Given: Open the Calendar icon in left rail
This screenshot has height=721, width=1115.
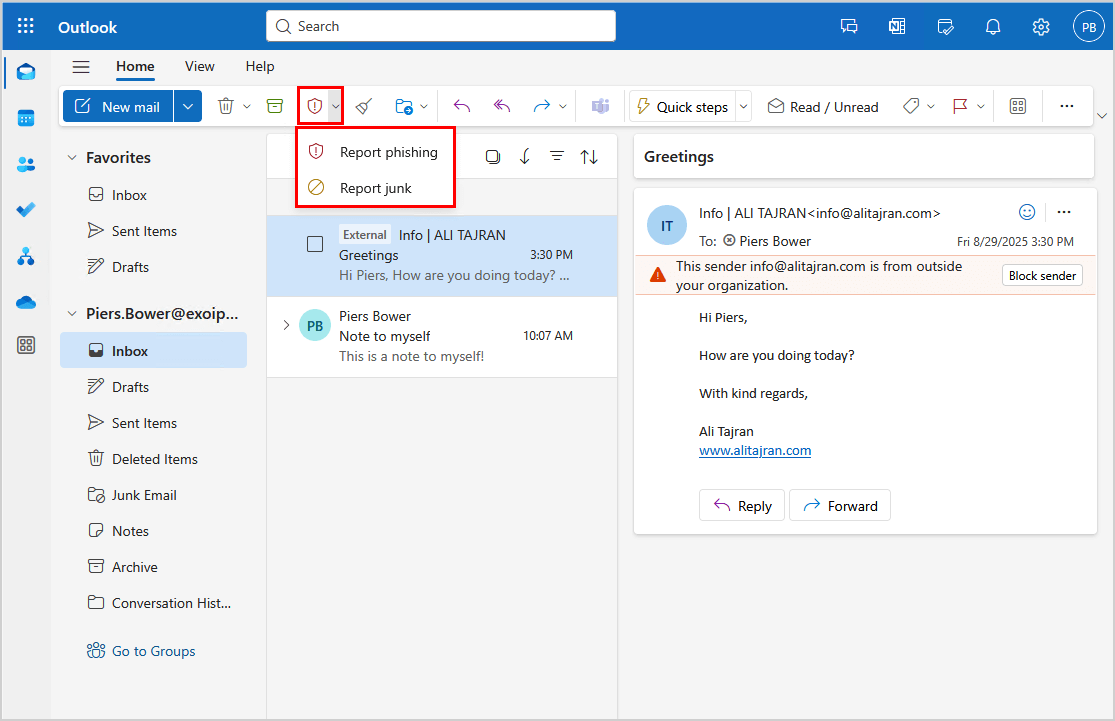Looking at the screenshot, I should 26,118.
